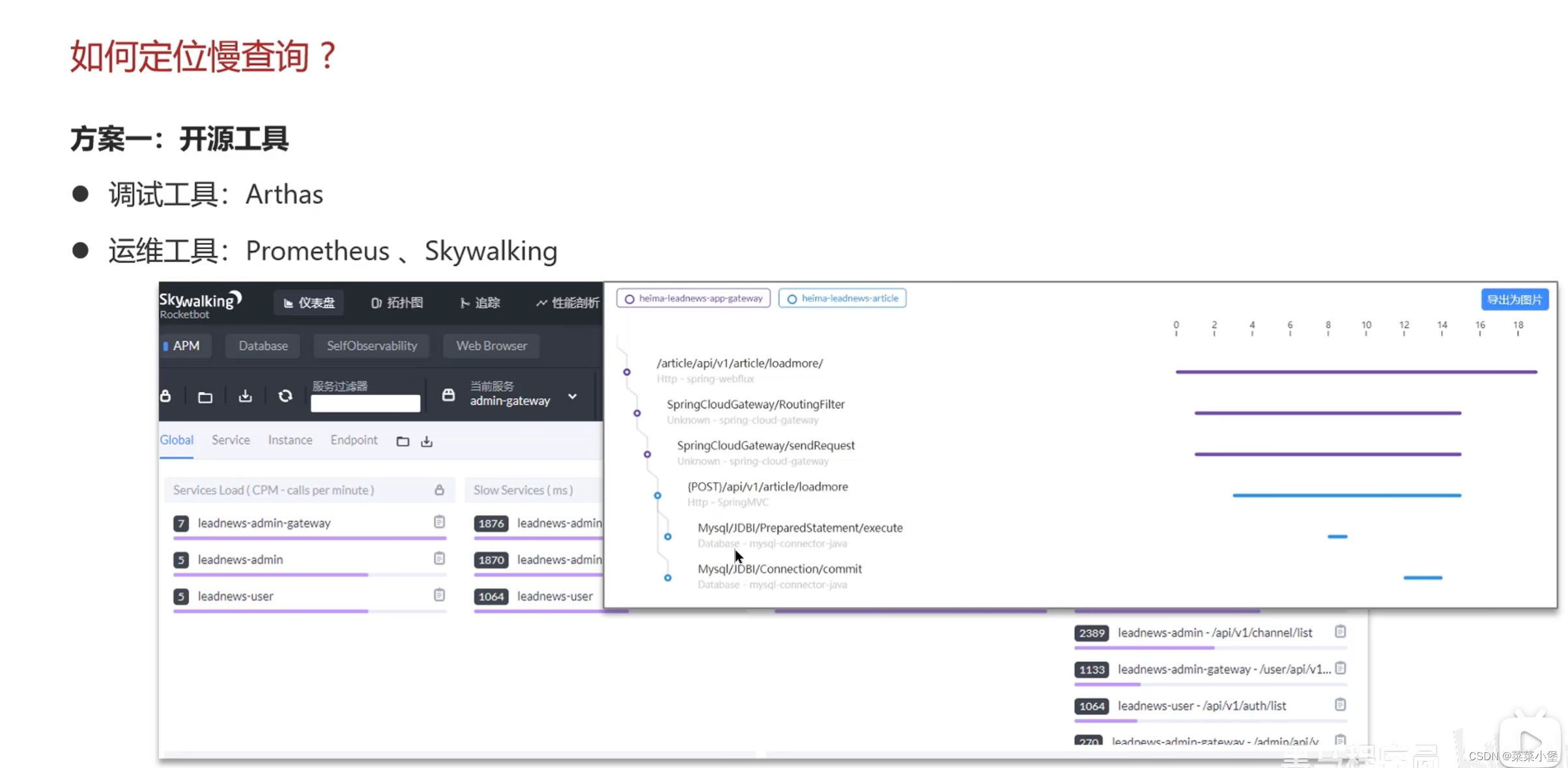The width and height of the screenshot is (1568, 768).
Task: Open the 追踪 trace tab
Action: coord(480,303)
